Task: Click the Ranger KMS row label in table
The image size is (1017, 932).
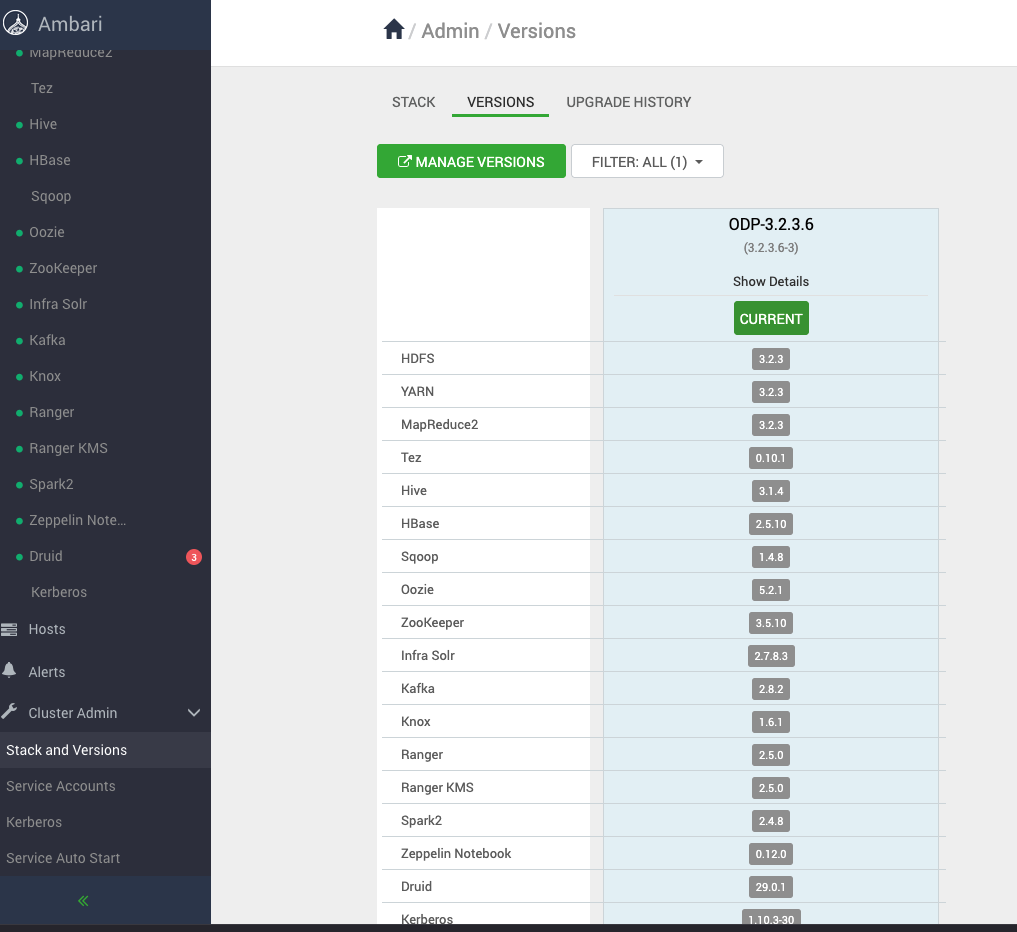Action: click(437, 787)
